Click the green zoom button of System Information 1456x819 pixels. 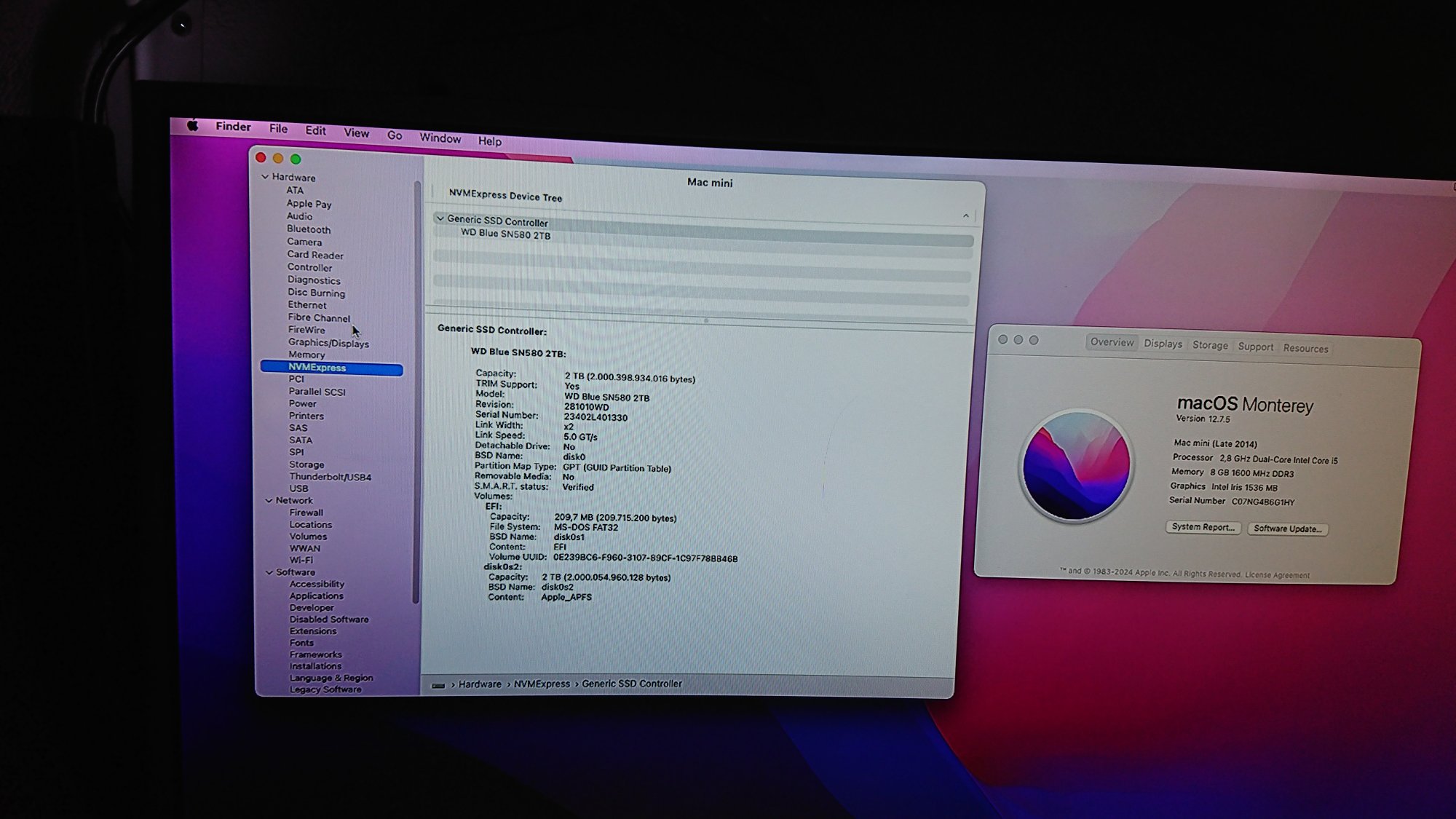pyautogui.click(x=296, y=159)
